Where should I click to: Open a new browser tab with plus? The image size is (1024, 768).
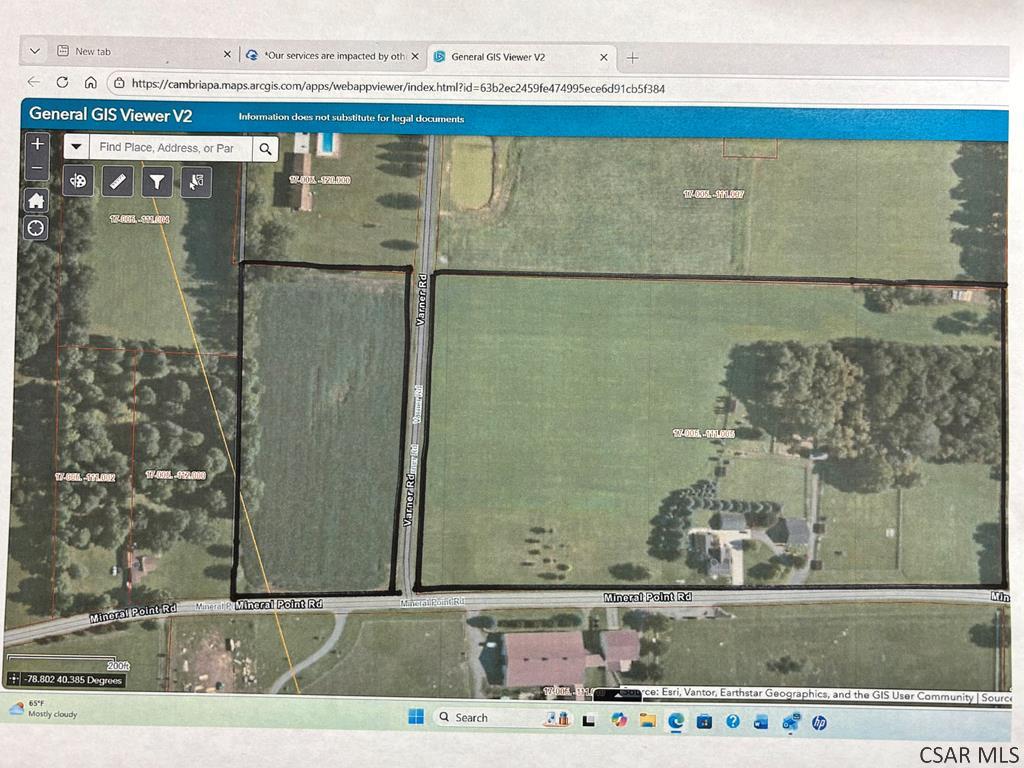(632, 57)
